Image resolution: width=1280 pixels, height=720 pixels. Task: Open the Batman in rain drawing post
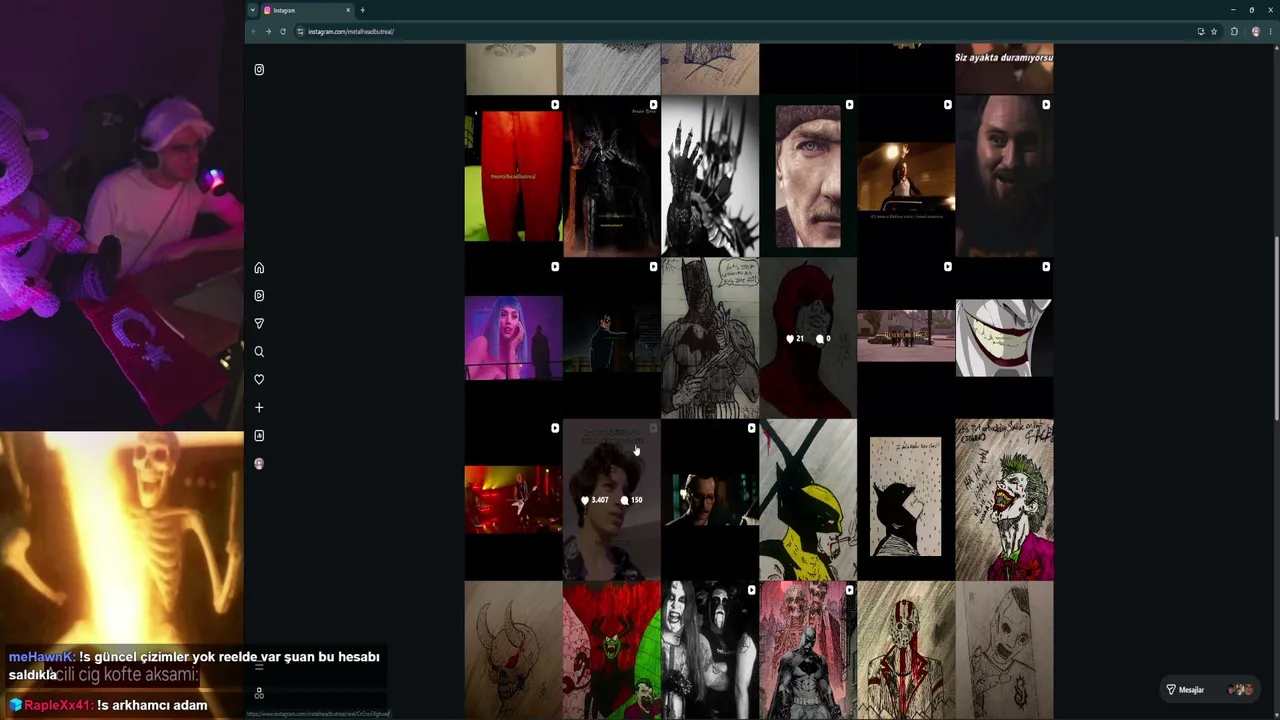click(x=906, y=500)
